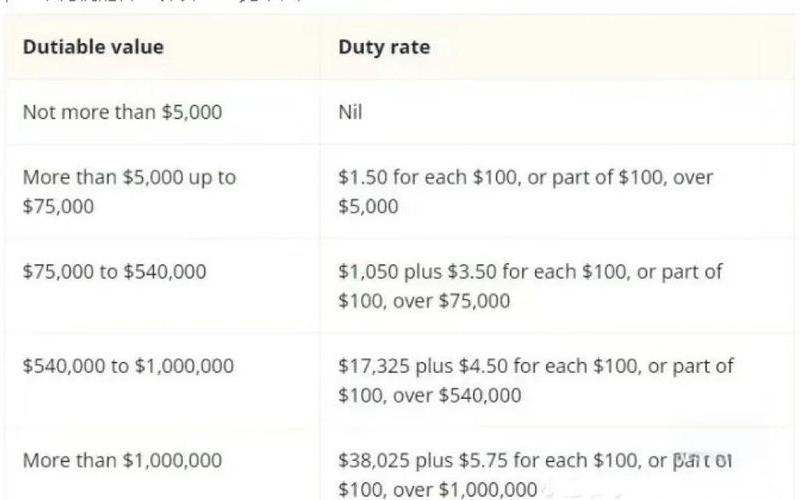
Task: Click the Dutiable value column header
Action: click(93, 47)
